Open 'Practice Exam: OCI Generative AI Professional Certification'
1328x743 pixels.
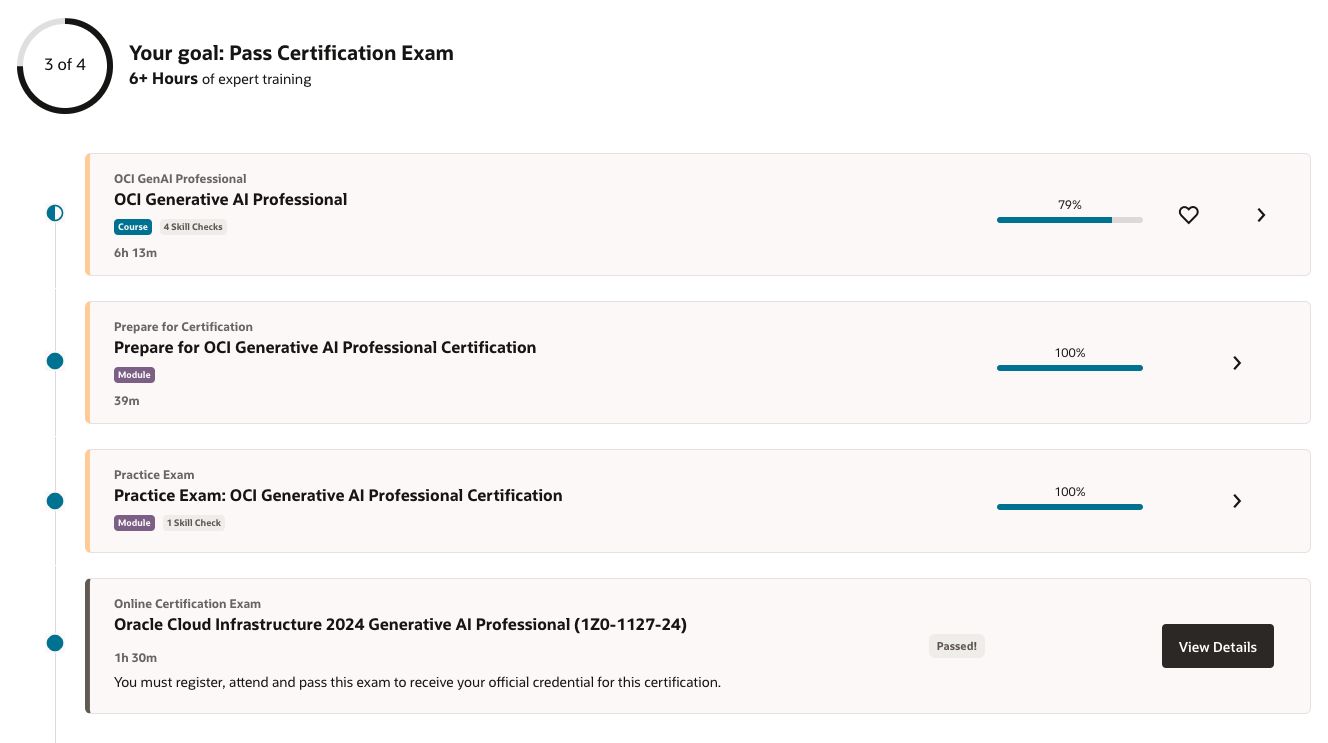[339, 495]
